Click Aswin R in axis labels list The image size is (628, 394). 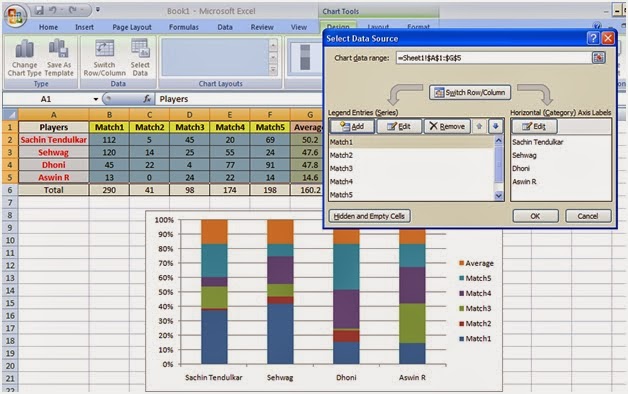click(524, 182)
